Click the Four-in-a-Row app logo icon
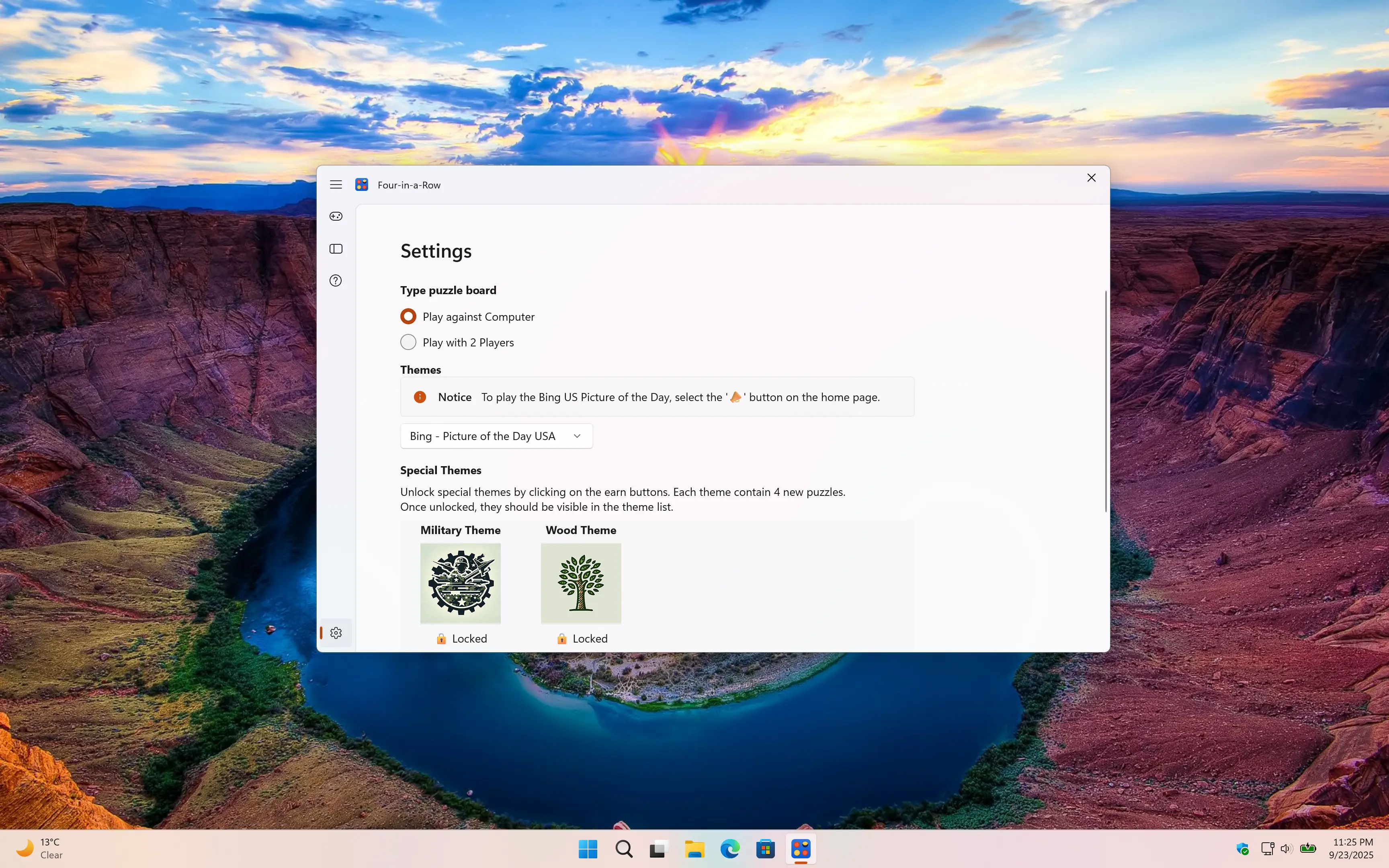 pyautogui.click(x=362, y=185)
